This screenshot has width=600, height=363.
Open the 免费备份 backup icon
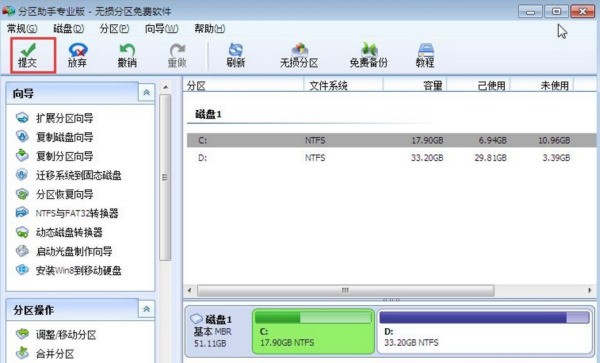(368, 50)
